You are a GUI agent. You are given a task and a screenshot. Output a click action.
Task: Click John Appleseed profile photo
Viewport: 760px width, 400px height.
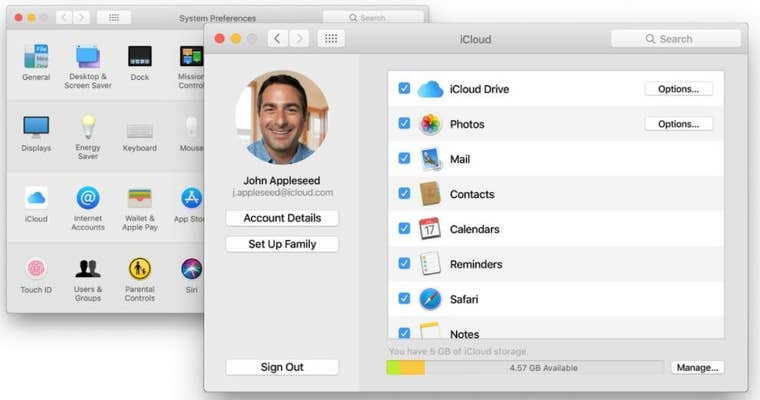point(282,118)
